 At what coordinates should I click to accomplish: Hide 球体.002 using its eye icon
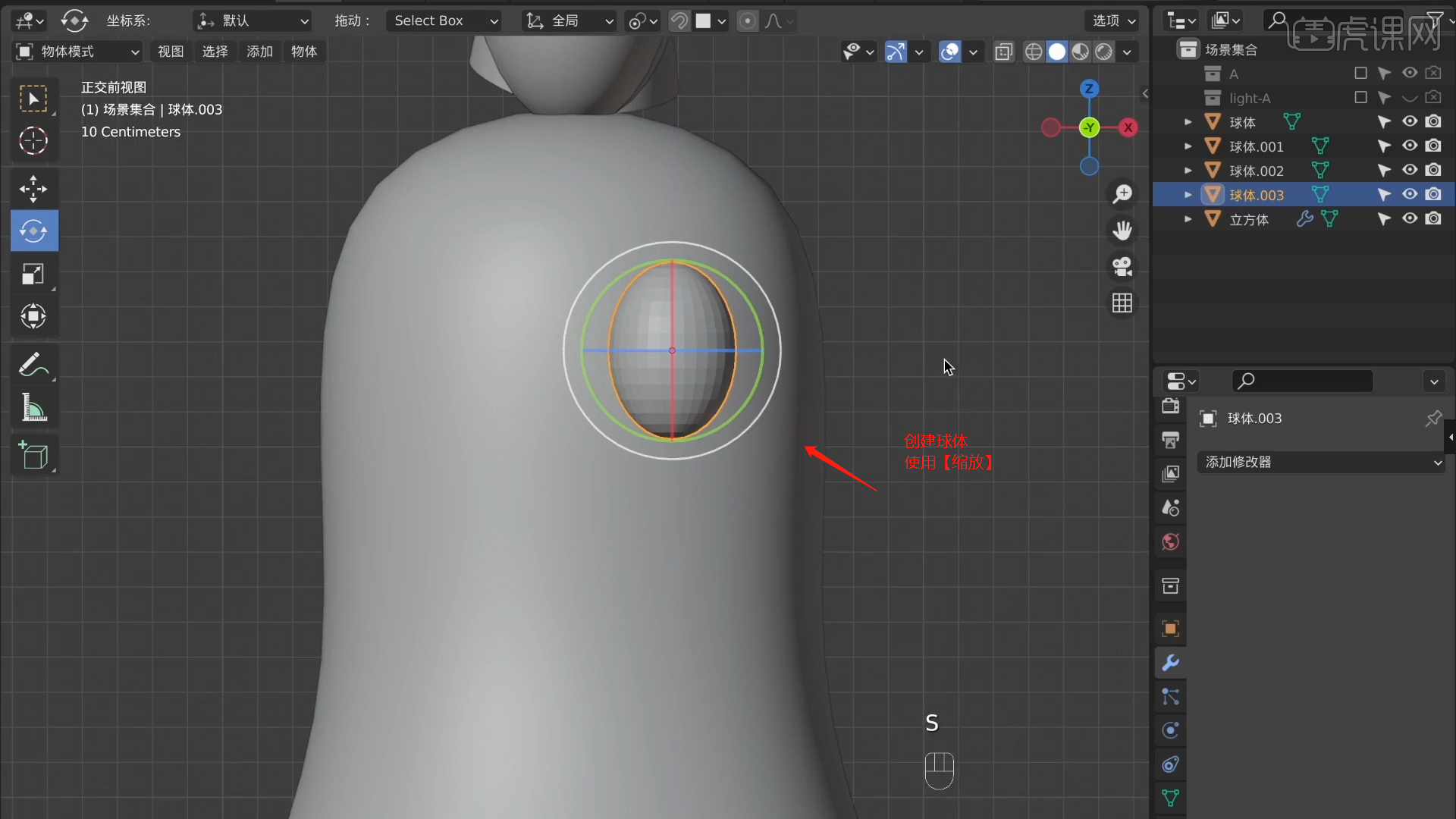pyautogui.click(x=1410, y=171)
